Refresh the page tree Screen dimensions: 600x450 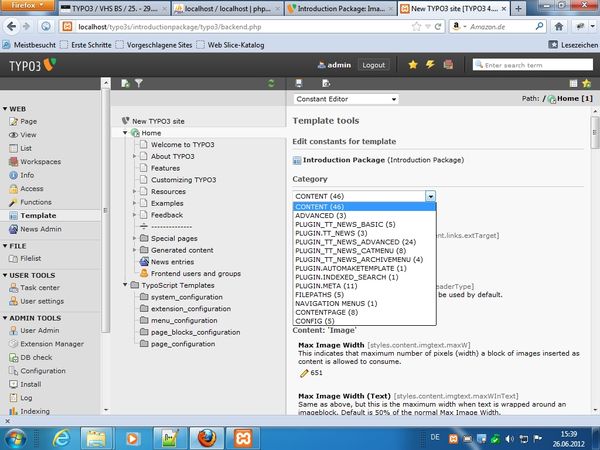[271, 83]
